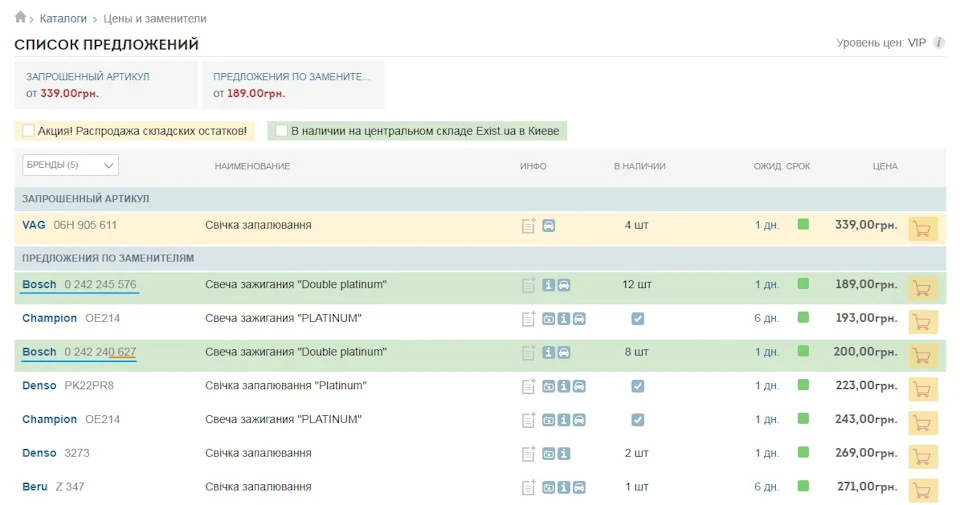
Task: Tick 'В наличии на центральном складе' checkbox
Action: [281, 130]
